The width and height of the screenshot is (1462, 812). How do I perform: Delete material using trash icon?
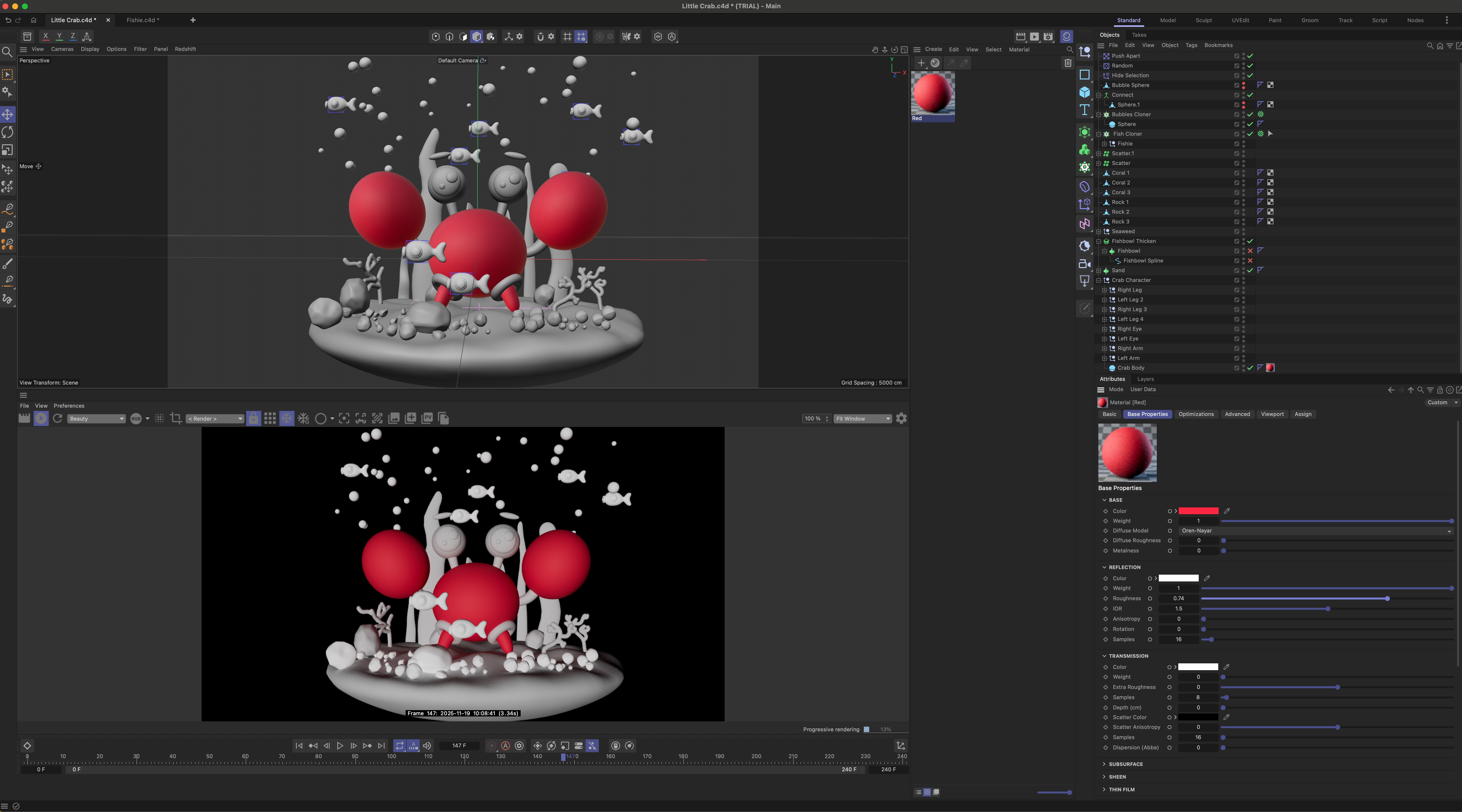(x=1068, y=63)
